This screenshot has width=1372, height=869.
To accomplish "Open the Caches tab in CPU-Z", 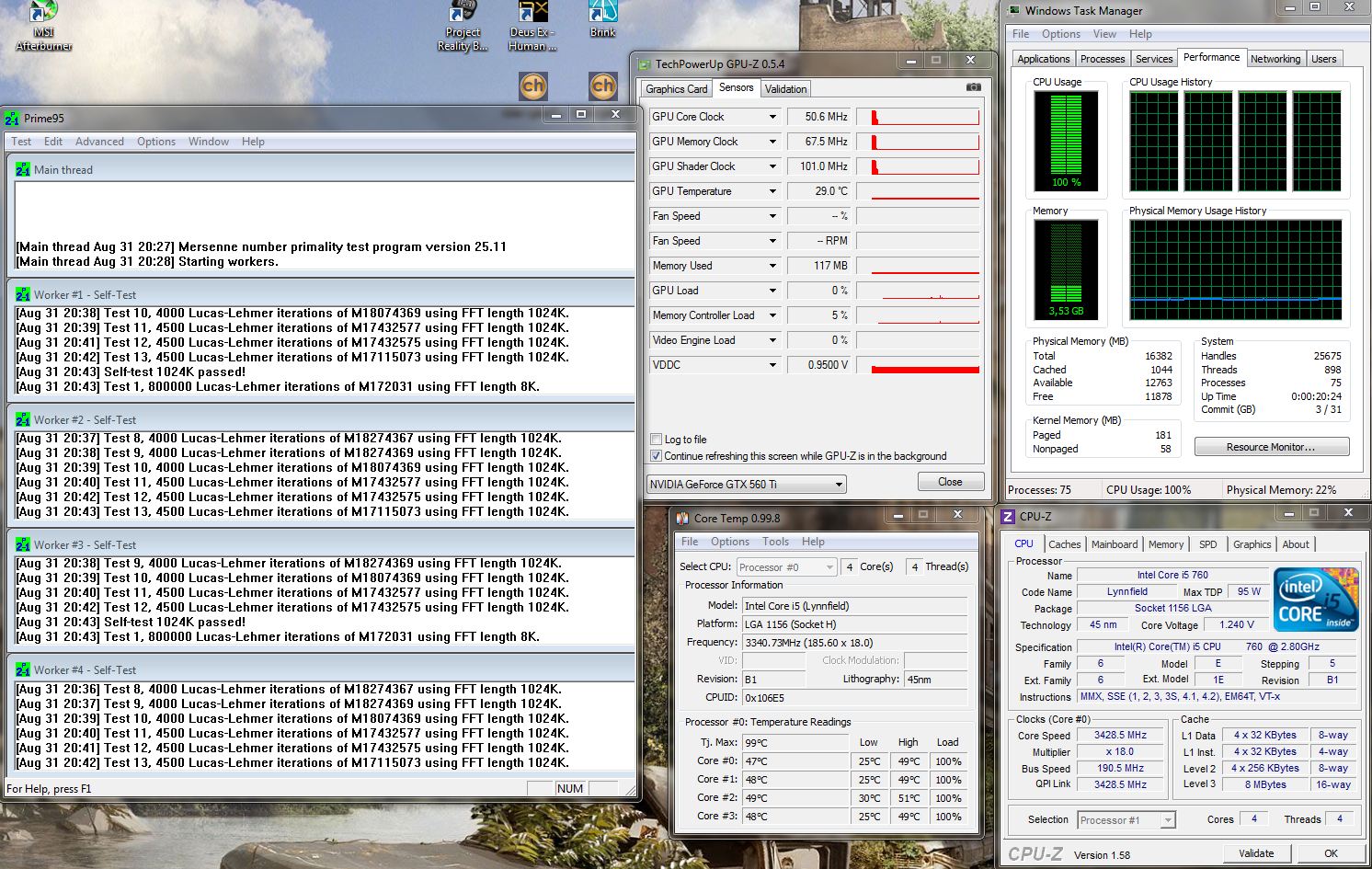I will pyautogui.click(x=1064, y=544).
